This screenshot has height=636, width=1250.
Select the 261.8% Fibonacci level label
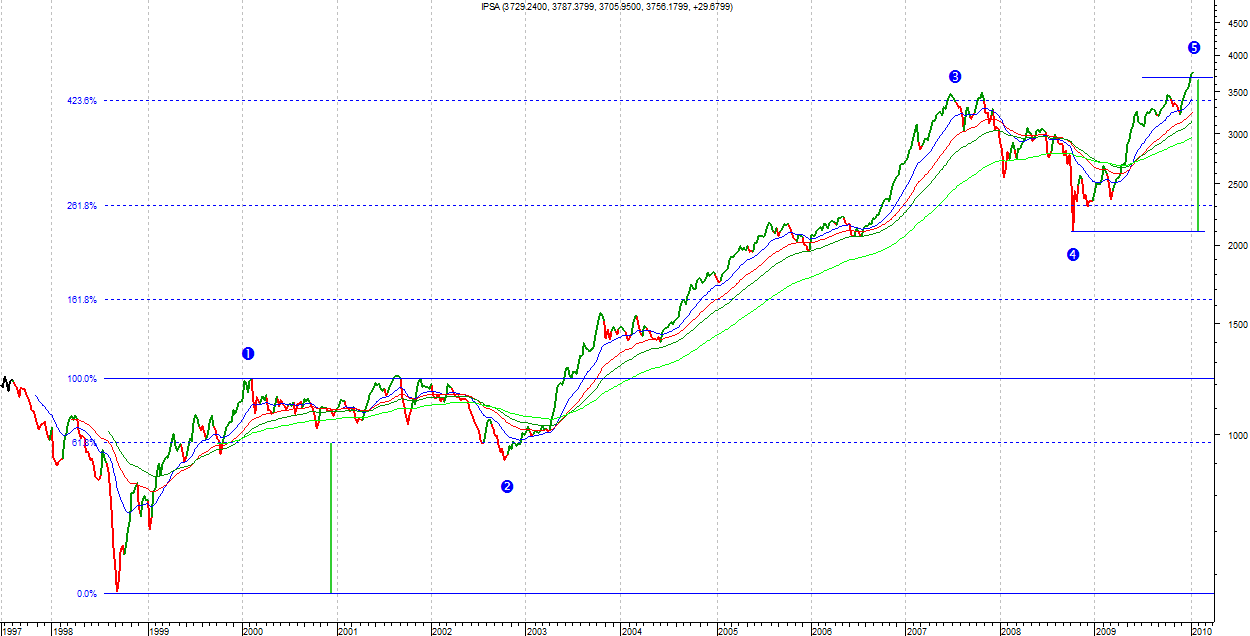pyautogui.click(x=82, y=206)
